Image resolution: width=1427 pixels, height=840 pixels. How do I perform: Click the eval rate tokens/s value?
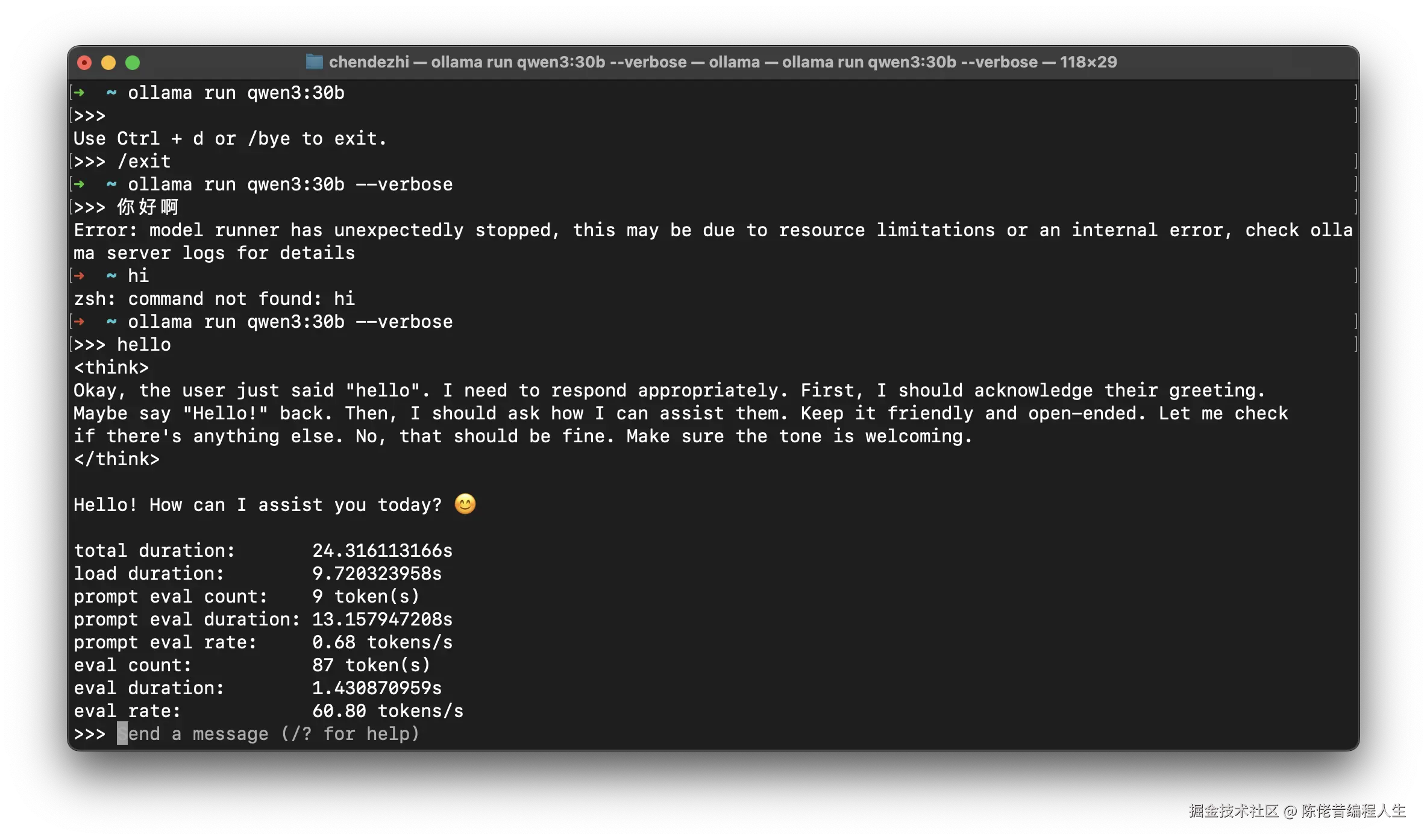pyautogui.click(x=387, y=711)
